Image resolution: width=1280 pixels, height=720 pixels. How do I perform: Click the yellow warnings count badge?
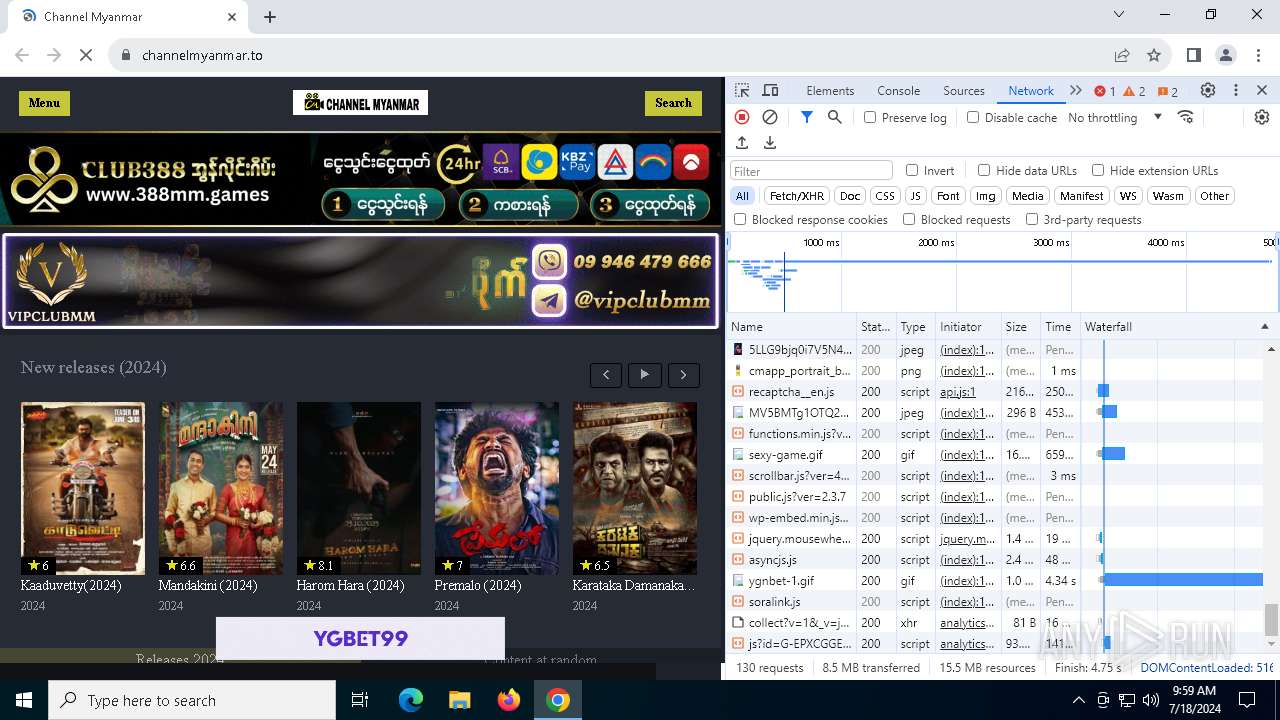click(1135, 91)
